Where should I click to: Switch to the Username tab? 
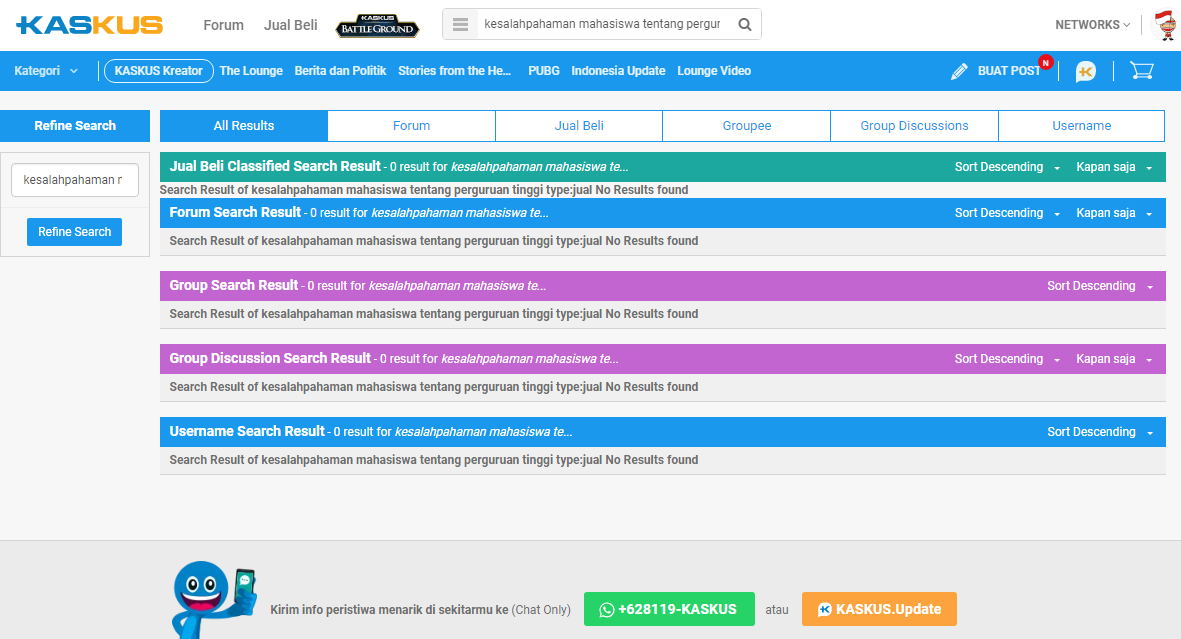pyautogui.click(x=1082, y=126)
